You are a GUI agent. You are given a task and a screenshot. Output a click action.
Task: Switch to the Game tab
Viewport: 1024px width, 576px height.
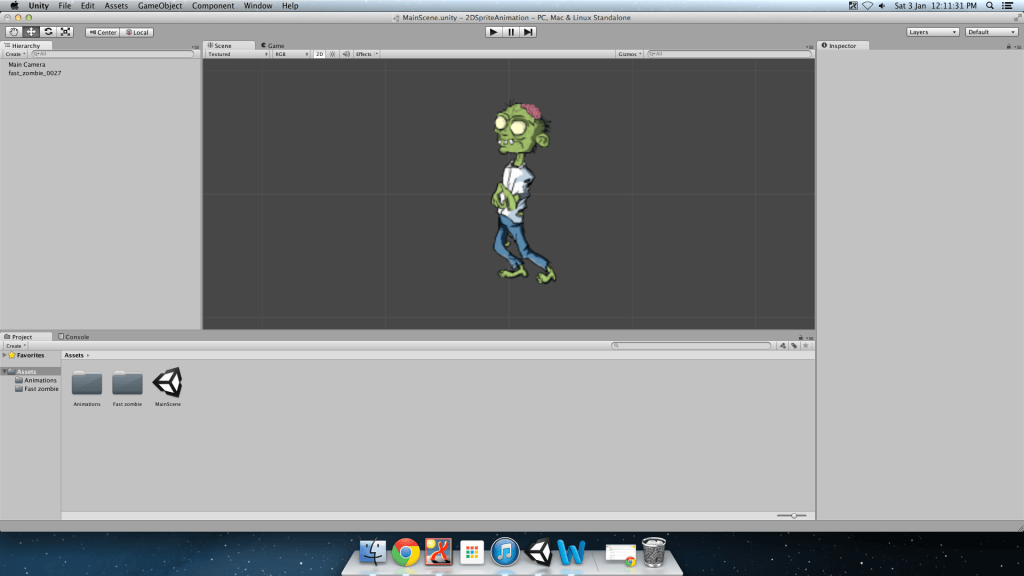pyautogui.click(x=273, y=46)
